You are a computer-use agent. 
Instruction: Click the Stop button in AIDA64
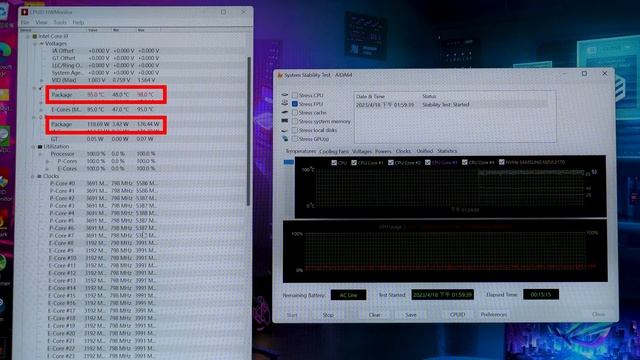pyautogui.click(x=328, y=315)
